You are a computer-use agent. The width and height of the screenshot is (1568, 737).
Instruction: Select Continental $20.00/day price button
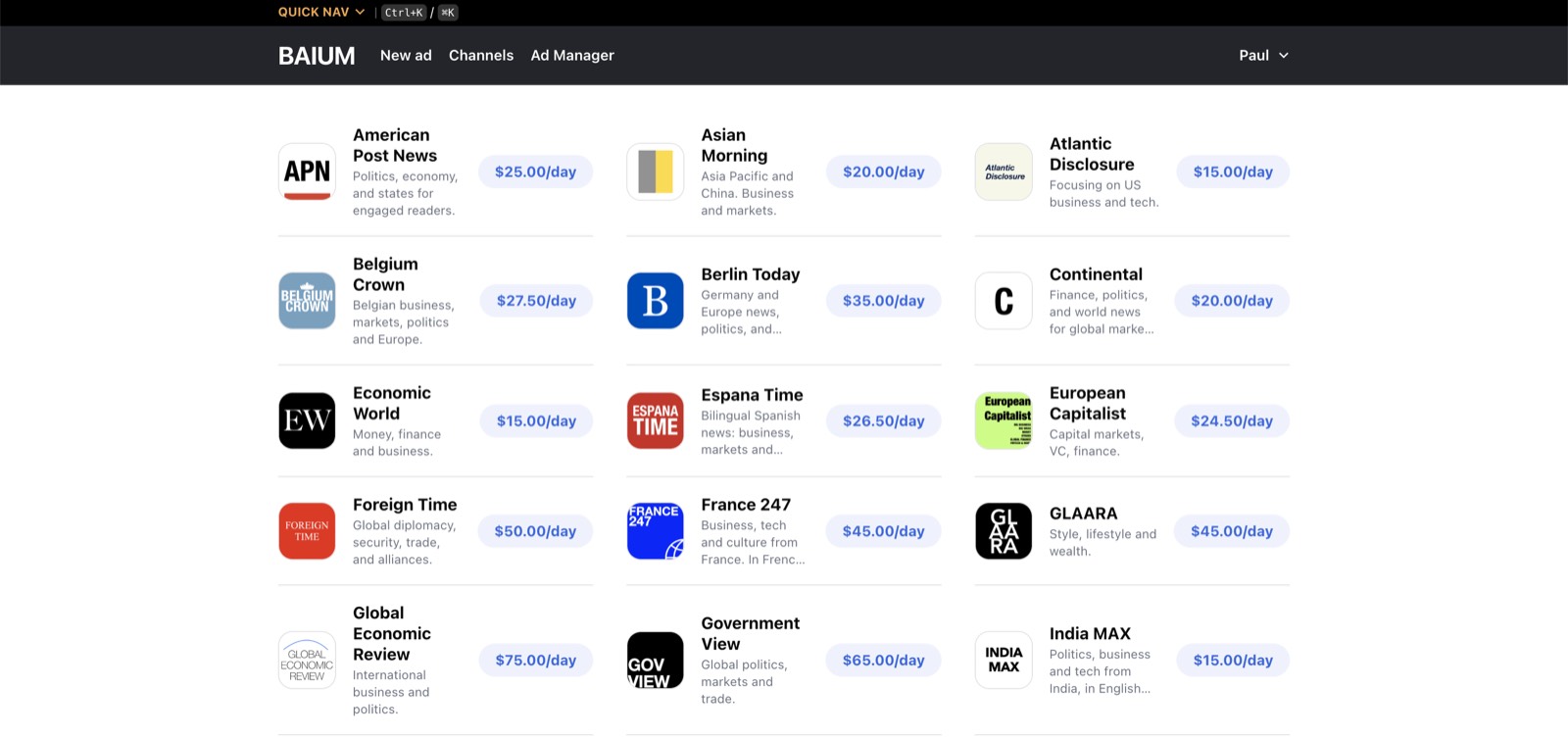pyautogui.click(x=1232, y=301)
